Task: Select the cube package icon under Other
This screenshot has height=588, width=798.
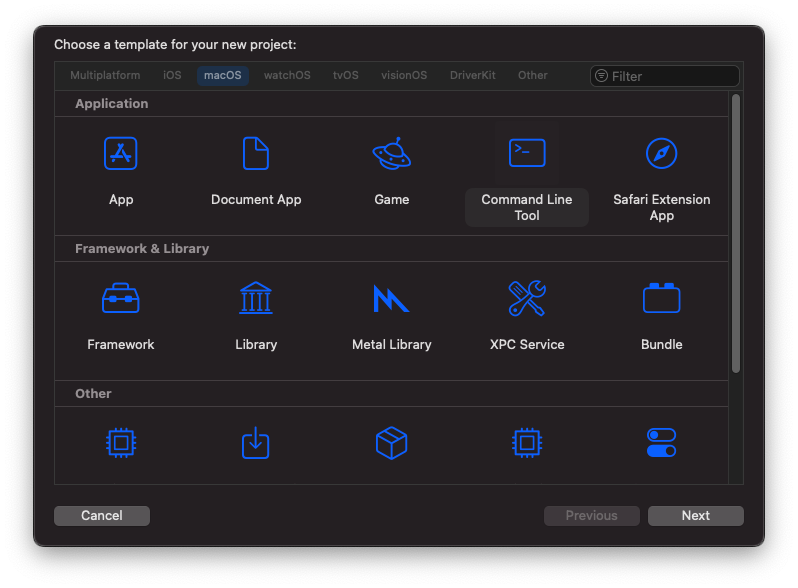Action: pos(391,442)
